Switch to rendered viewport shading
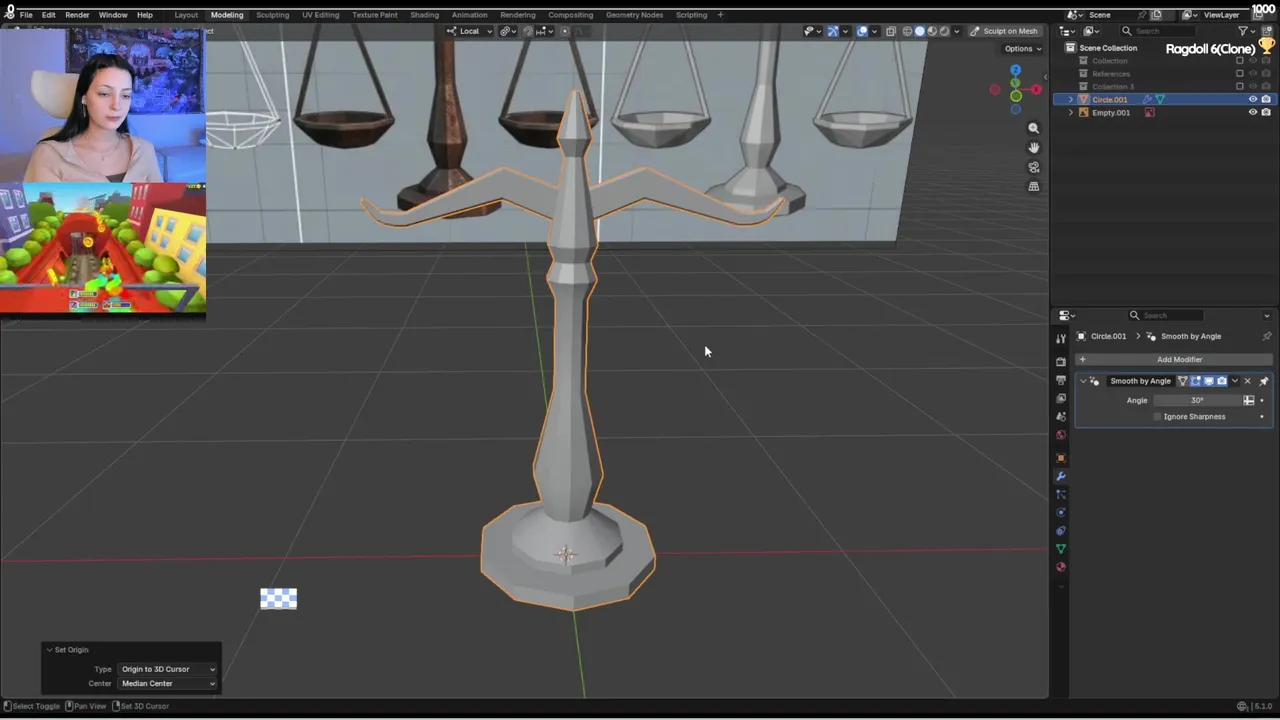1280x720 pixels. coord(944,31)
